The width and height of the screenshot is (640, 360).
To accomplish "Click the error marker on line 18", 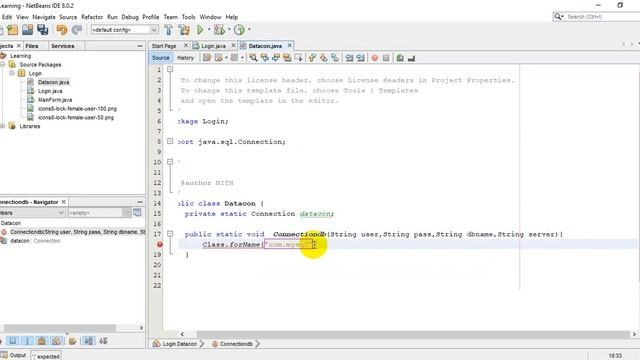I will [160, 244].
